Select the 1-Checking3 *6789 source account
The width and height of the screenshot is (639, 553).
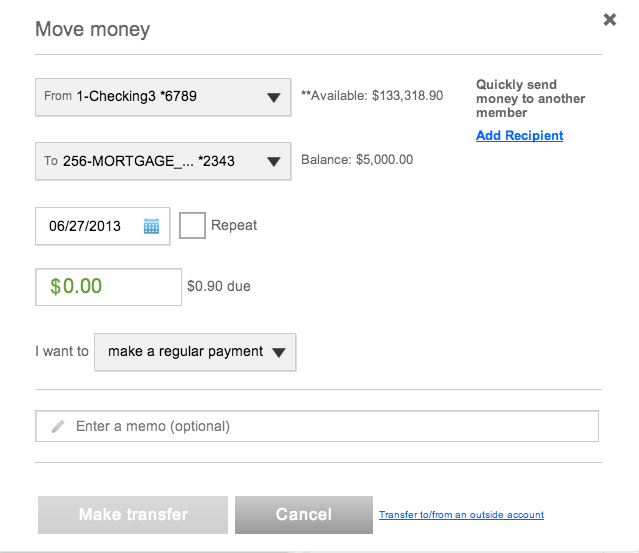tap(150, 97)
